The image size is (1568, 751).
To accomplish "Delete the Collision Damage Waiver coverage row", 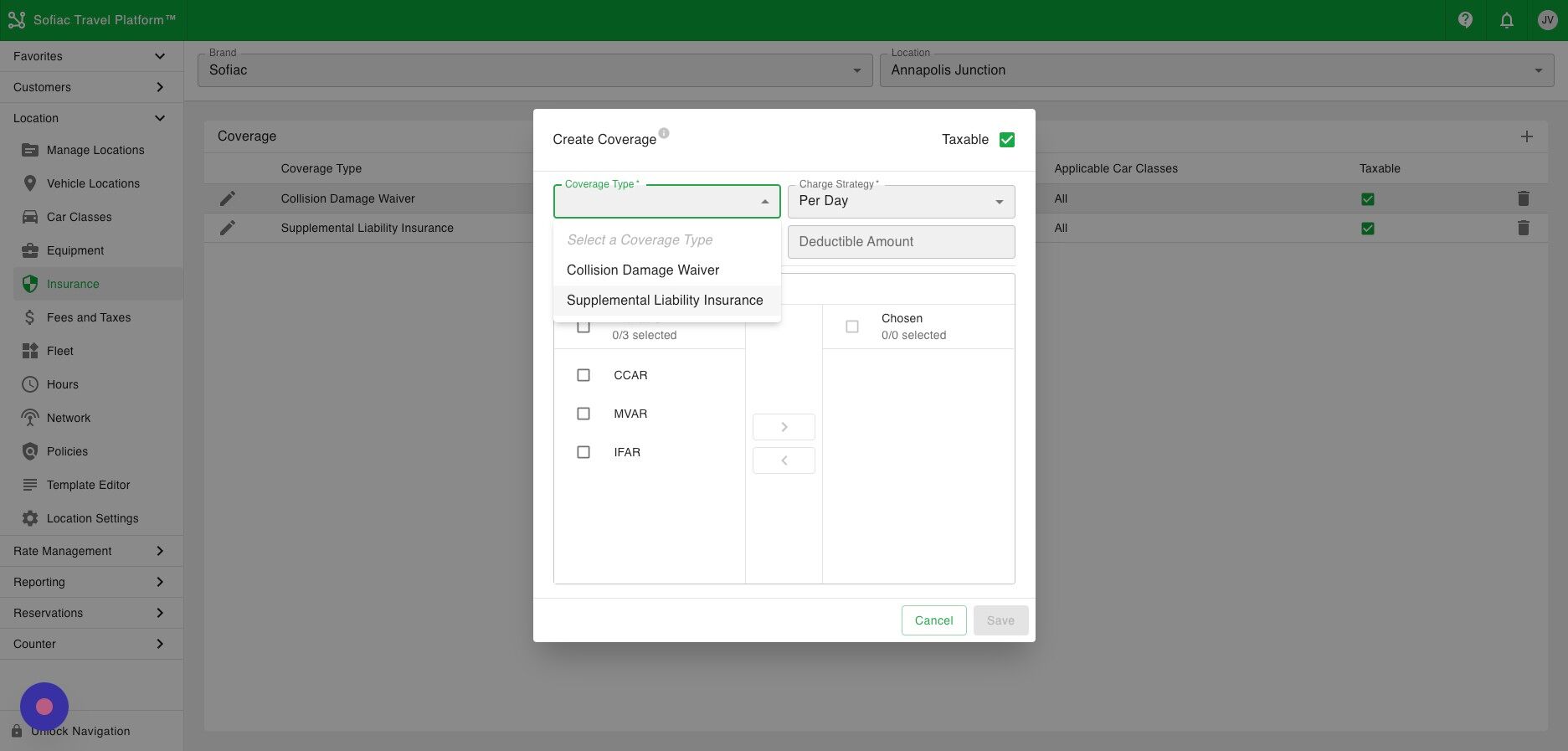I will coord(1524,198).
